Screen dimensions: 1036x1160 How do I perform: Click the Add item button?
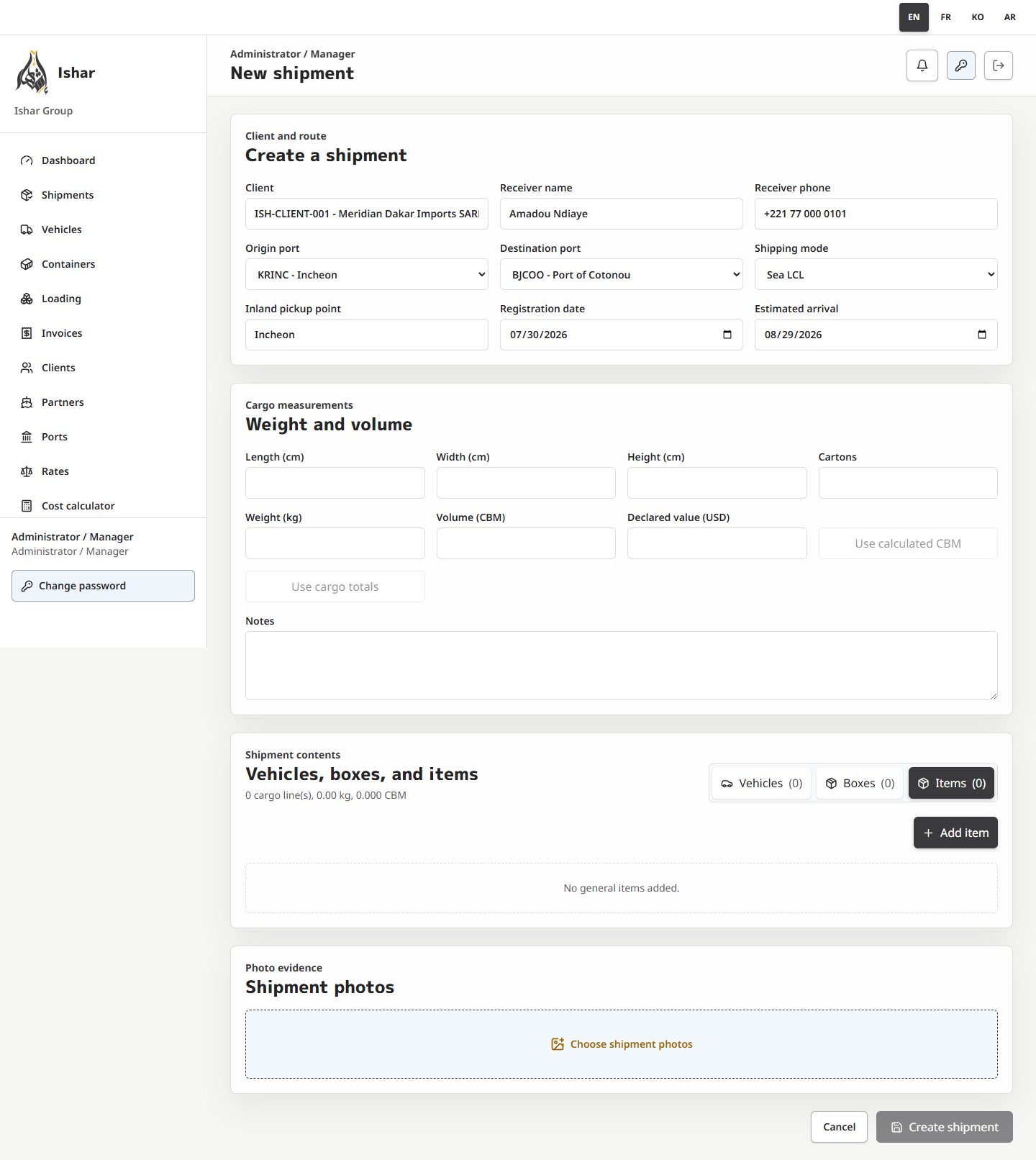point(955,833)
